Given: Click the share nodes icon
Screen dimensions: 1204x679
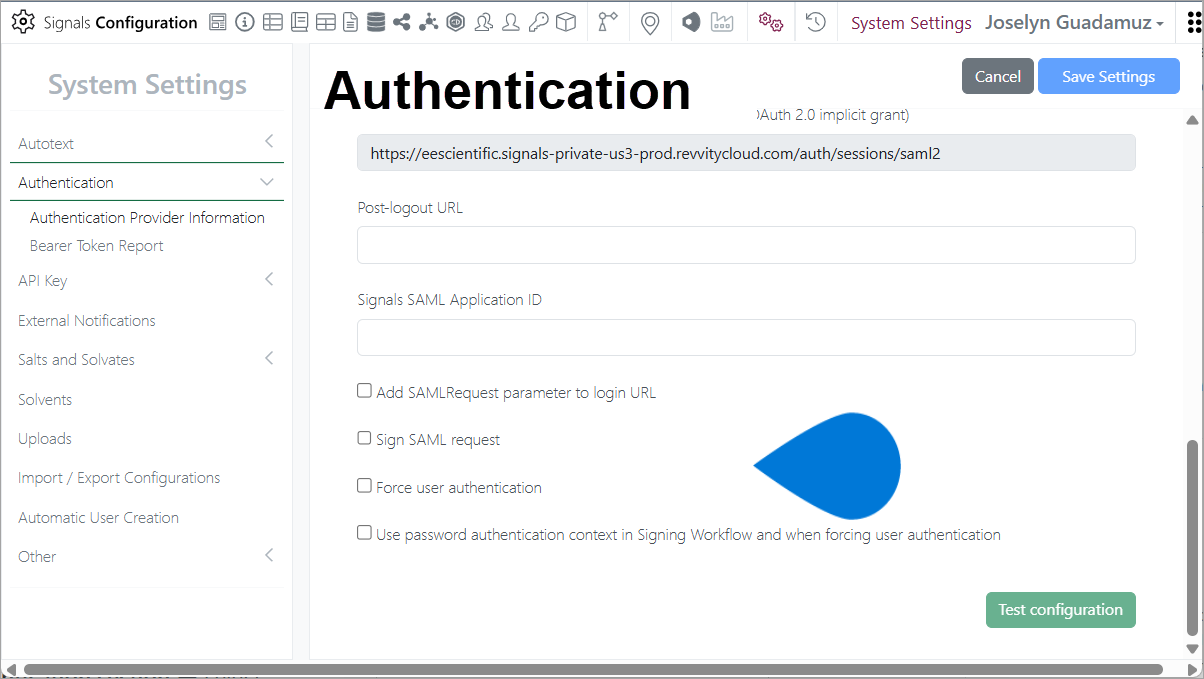Looking at the screenshot, I should click(x=402, y=22).
